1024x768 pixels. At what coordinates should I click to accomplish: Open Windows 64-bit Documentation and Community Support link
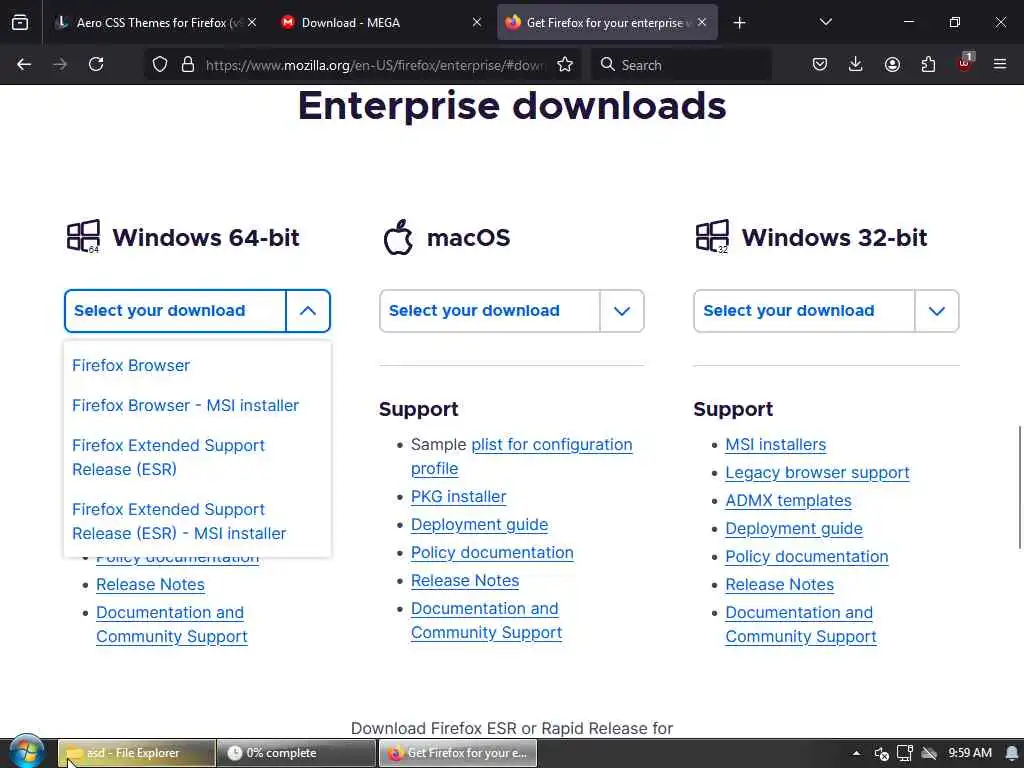click(x=172, y=624)
